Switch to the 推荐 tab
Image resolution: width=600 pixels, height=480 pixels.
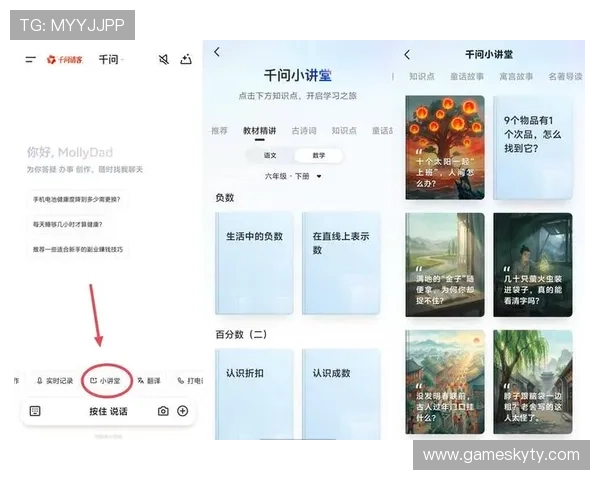point(219,131)
